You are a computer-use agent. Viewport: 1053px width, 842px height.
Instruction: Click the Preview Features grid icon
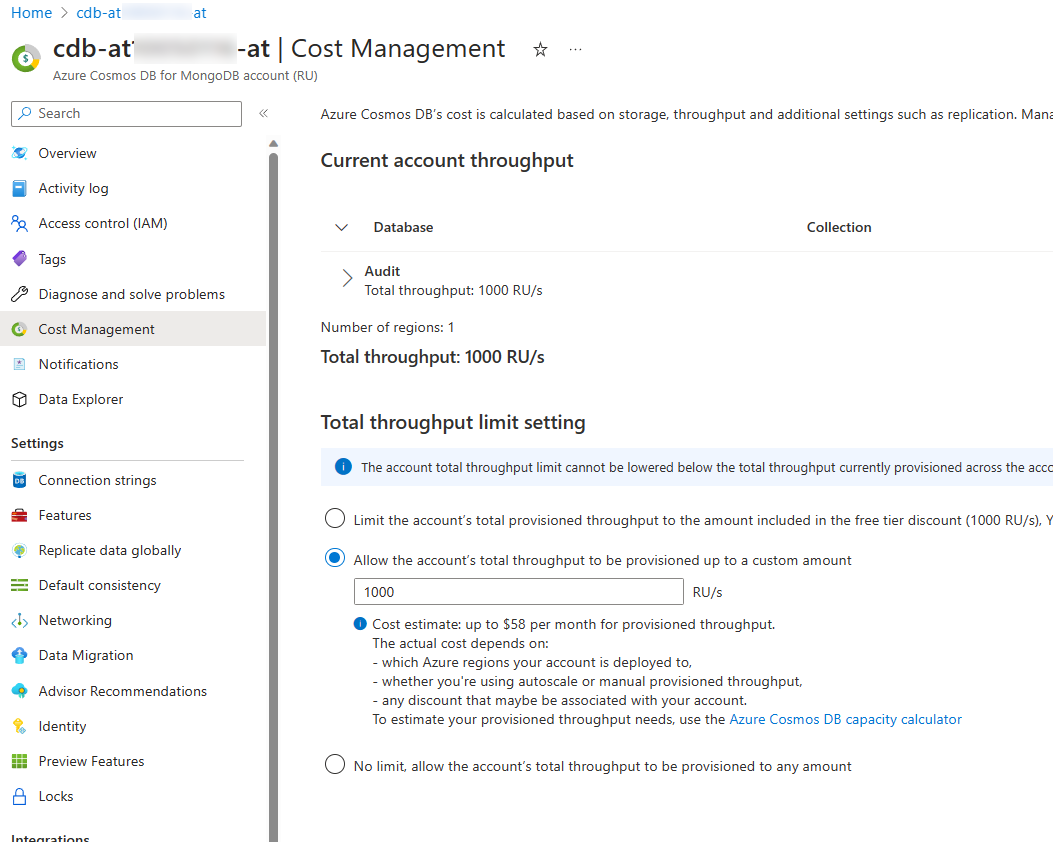coord(19,761)
